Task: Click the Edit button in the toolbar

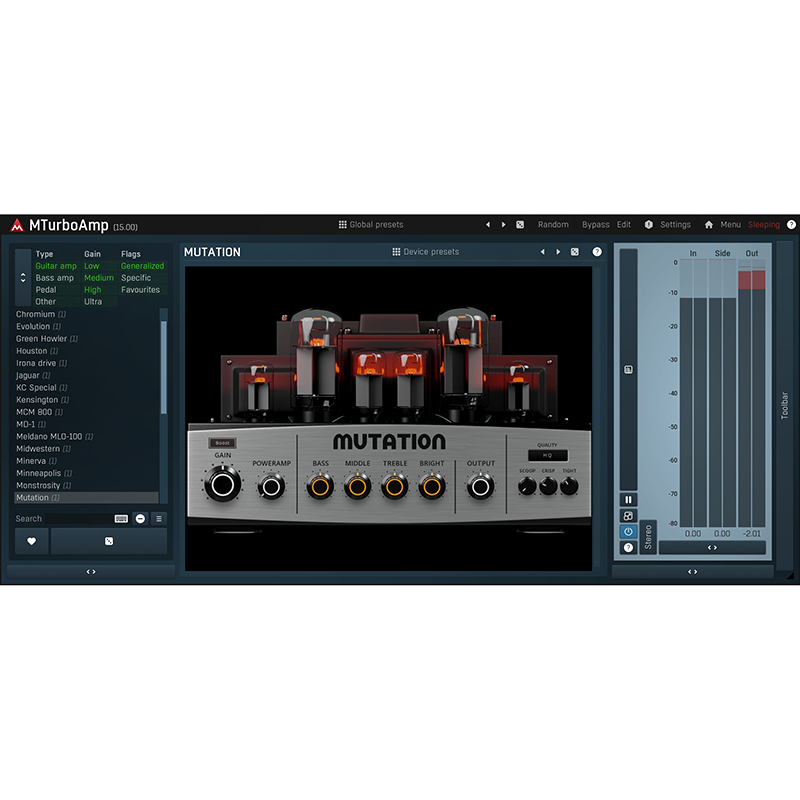Action: click(x=622, y=224)
